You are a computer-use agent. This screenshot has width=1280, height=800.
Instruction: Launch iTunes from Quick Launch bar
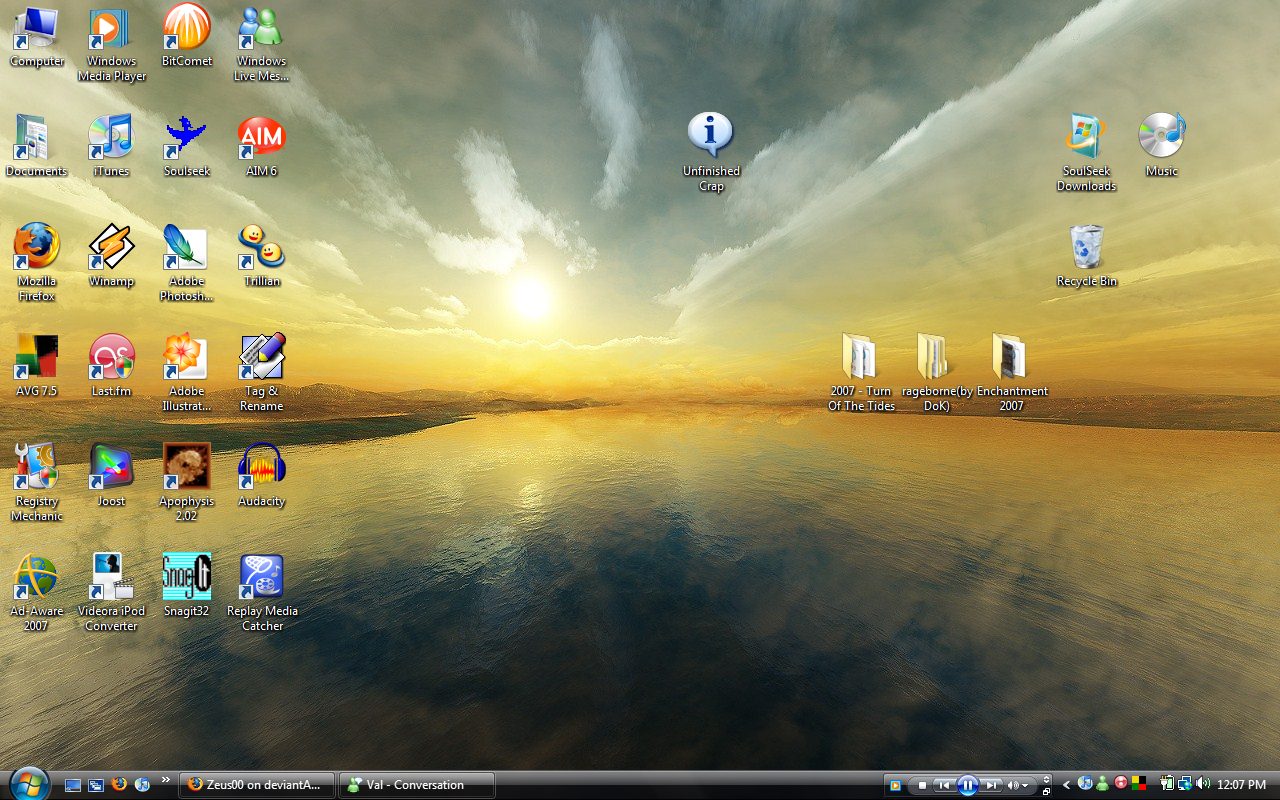coord(142,785)
